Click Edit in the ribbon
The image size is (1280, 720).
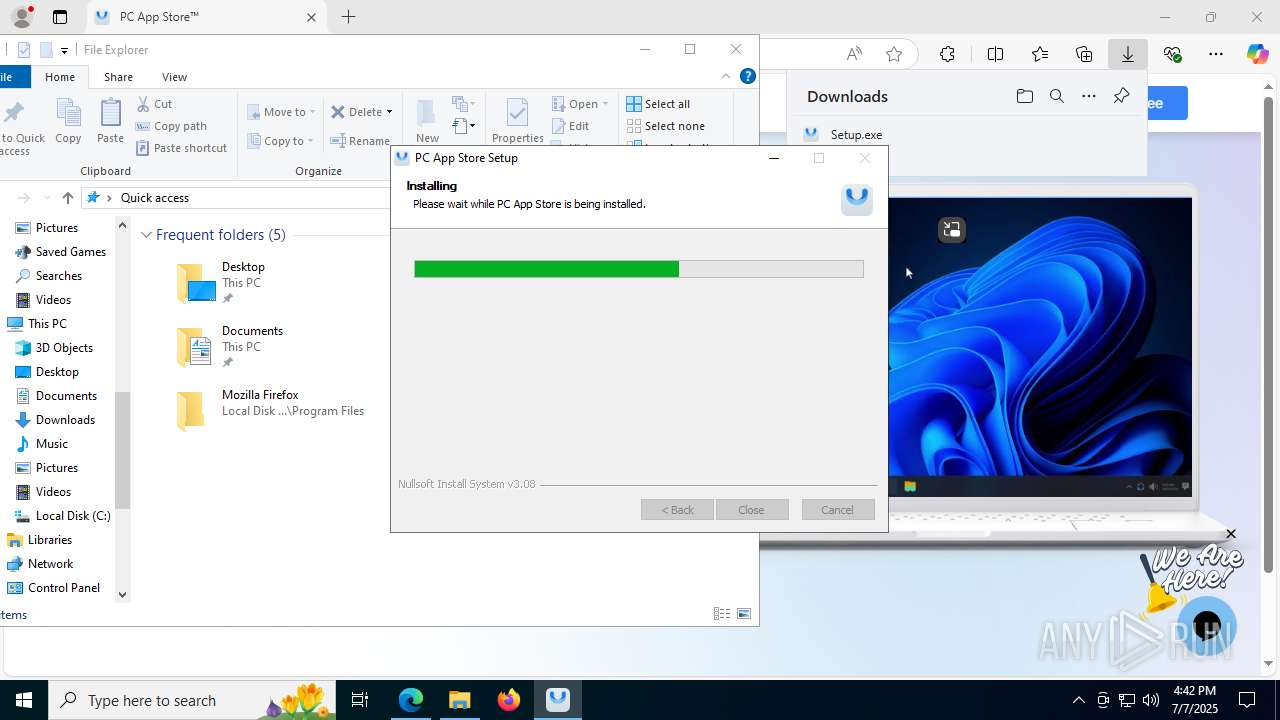[570, 126]
